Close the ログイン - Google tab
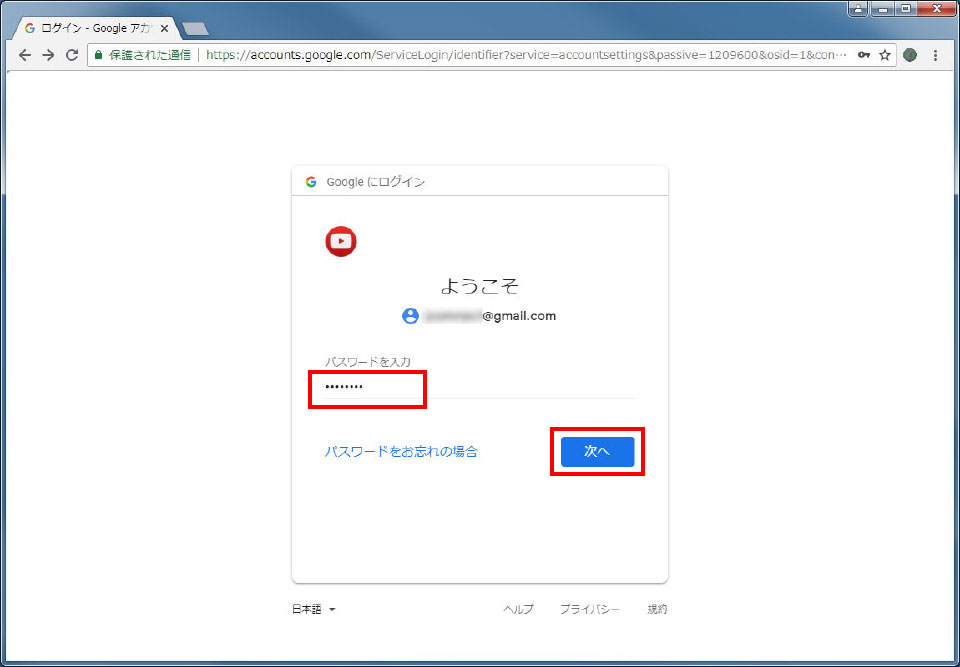The height and width of the screenshot is (667, 960). pos(164,29)
